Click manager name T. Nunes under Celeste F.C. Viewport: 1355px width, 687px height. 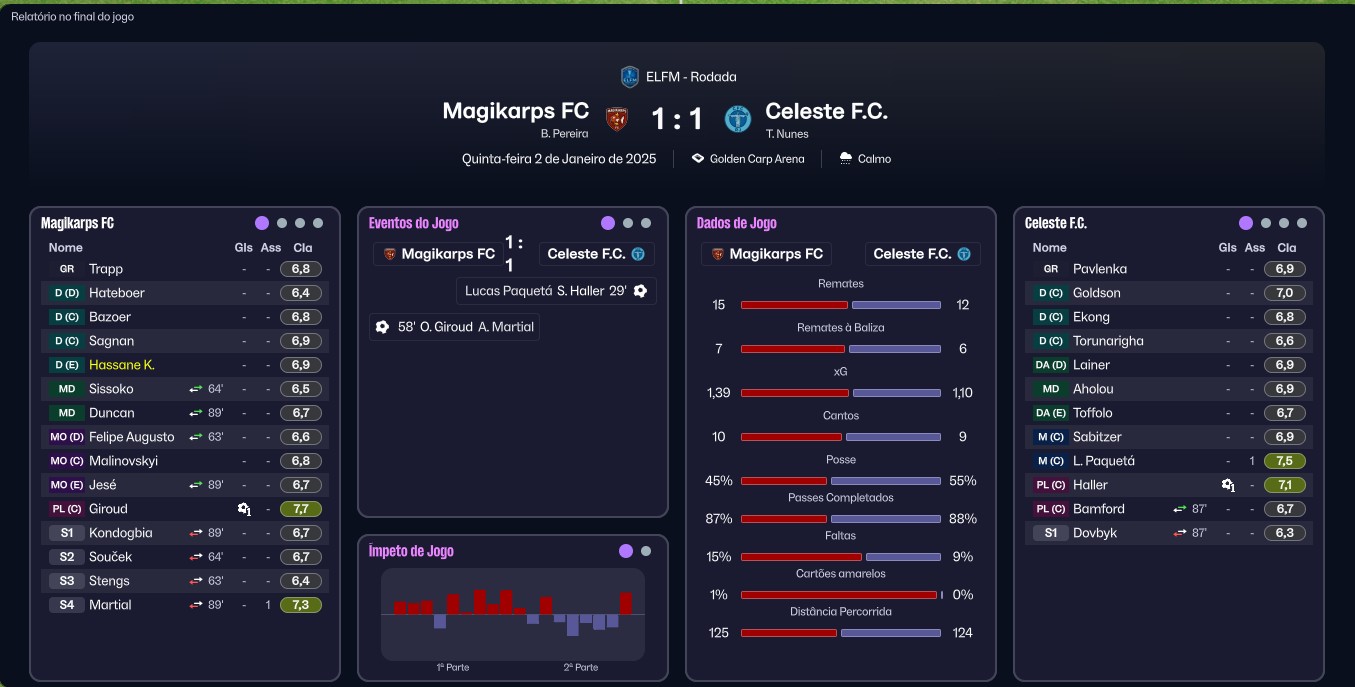787,134
